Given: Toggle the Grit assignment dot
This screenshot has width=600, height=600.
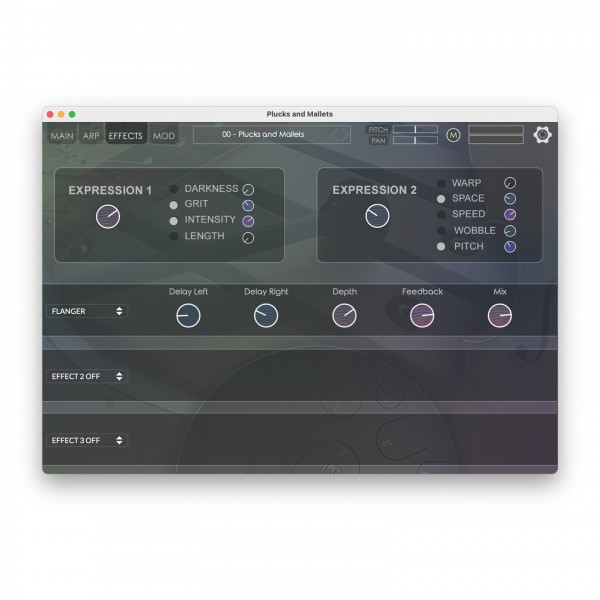Looking at the screenshot, I should point(174,205).
